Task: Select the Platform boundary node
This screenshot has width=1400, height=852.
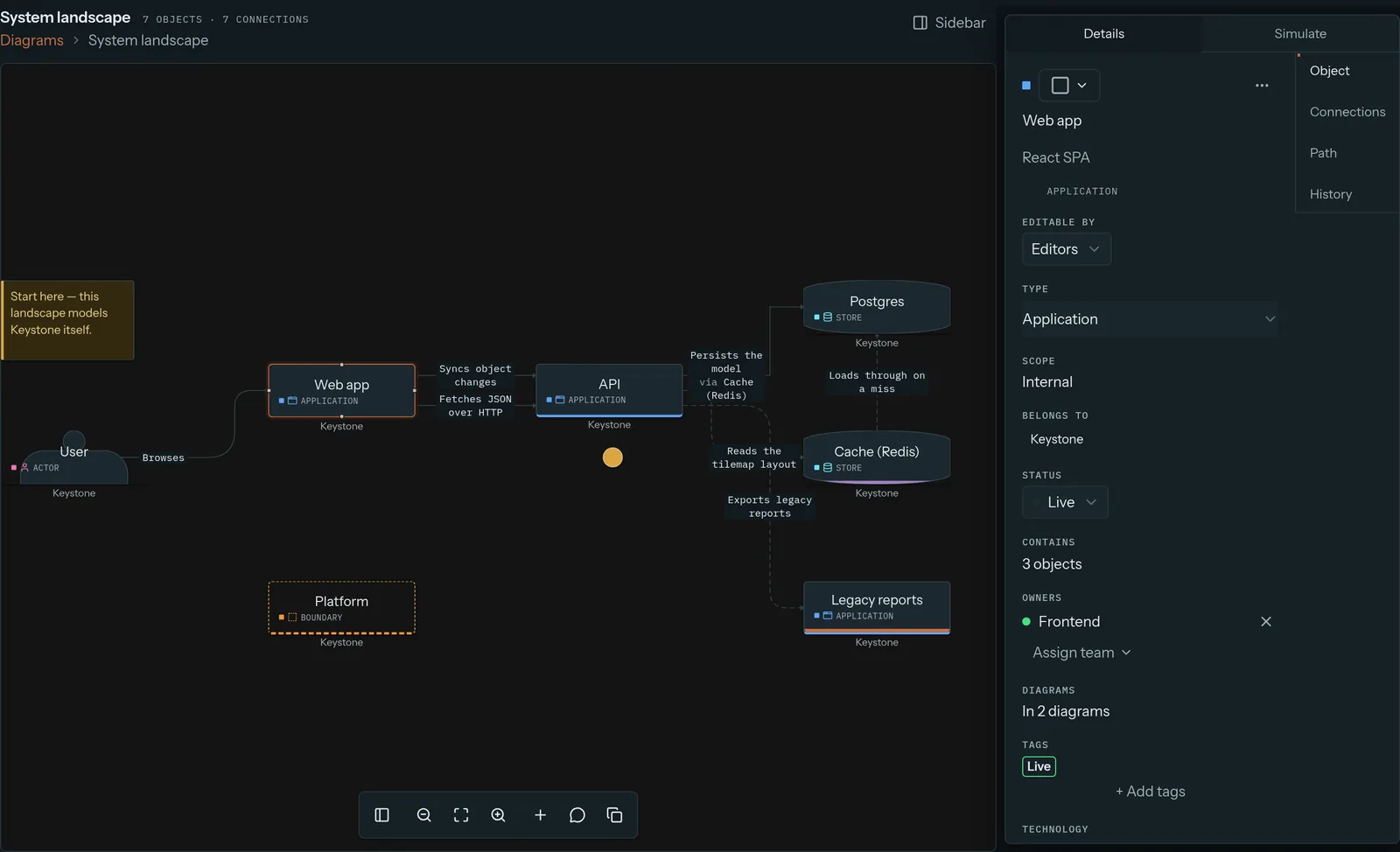Action: [341, 608]
